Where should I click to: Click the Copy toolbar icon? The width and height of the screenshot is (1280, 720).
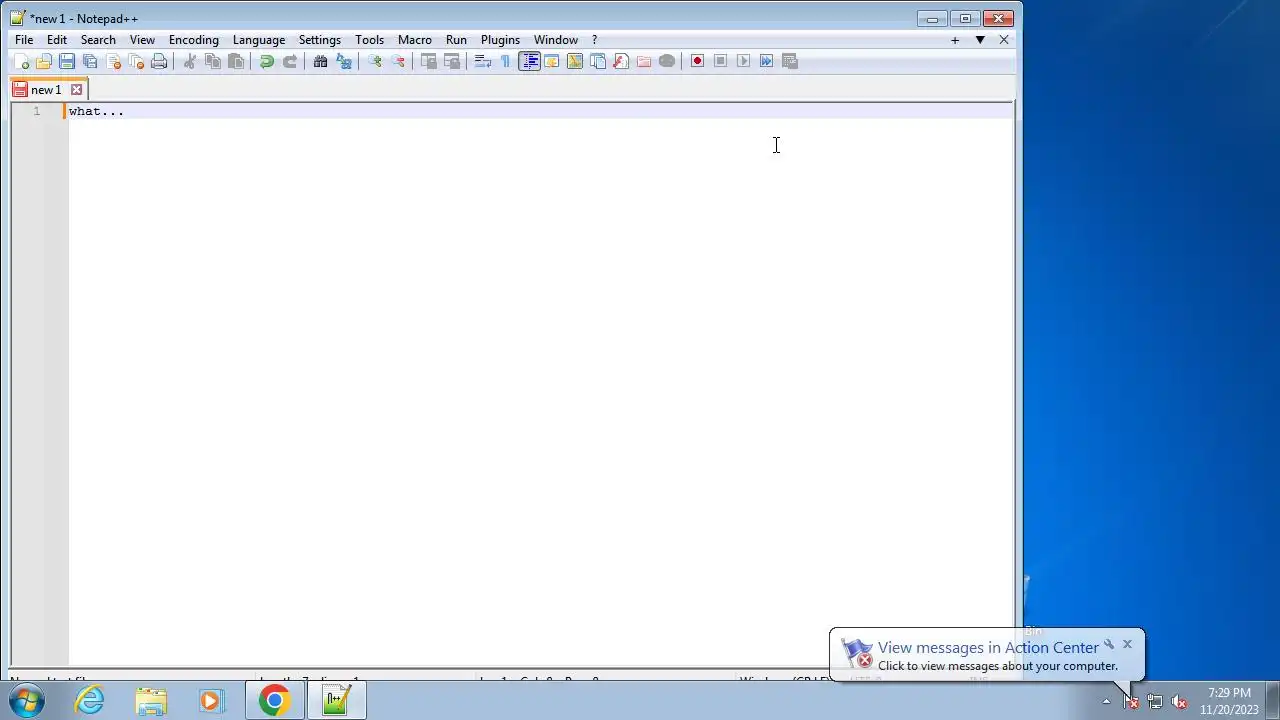213,61
